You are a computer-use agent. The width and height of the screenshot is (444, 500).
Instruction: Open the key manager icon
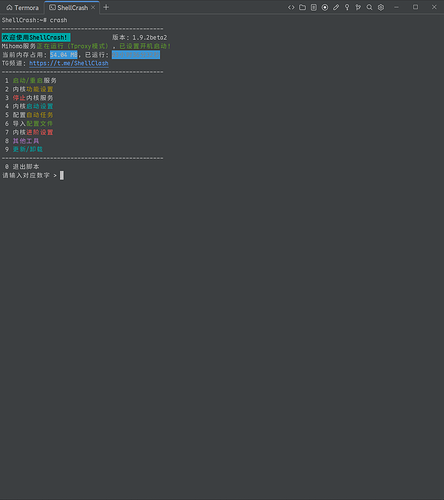347,7
